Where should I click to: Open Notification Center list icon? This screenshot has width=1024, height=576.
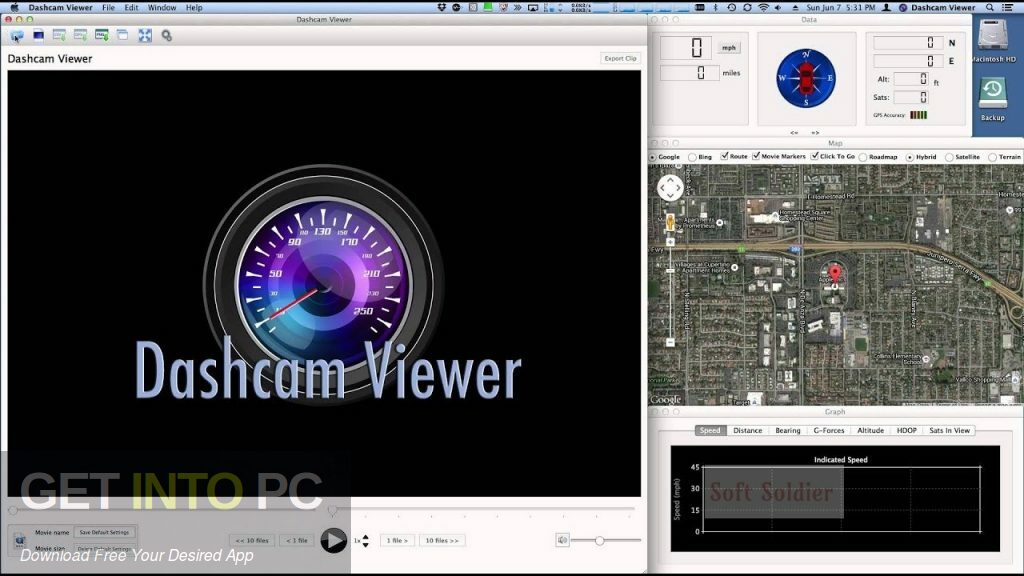coord(1008,7)
